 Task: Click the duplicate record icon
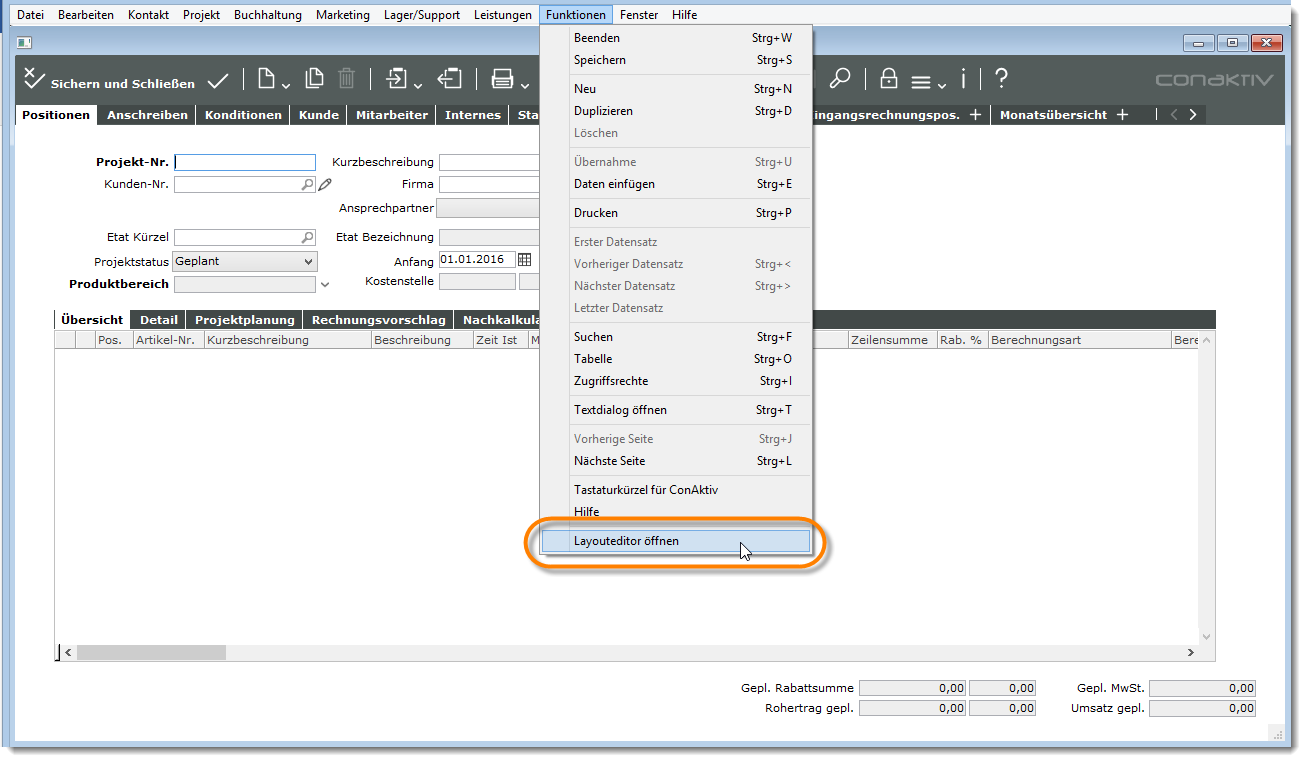coord(315,79)
